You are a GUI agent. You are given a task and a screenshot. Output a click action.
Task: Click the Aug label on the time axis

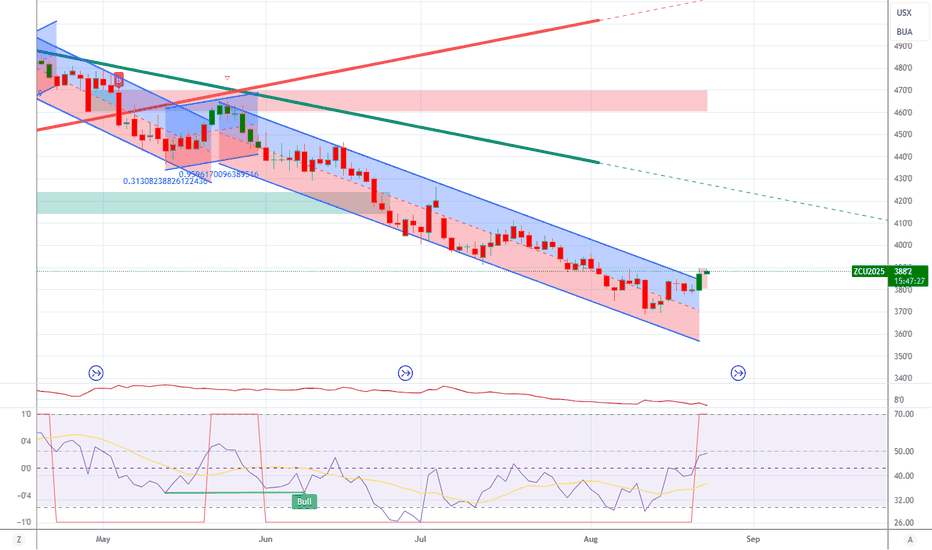click(590, 539)
